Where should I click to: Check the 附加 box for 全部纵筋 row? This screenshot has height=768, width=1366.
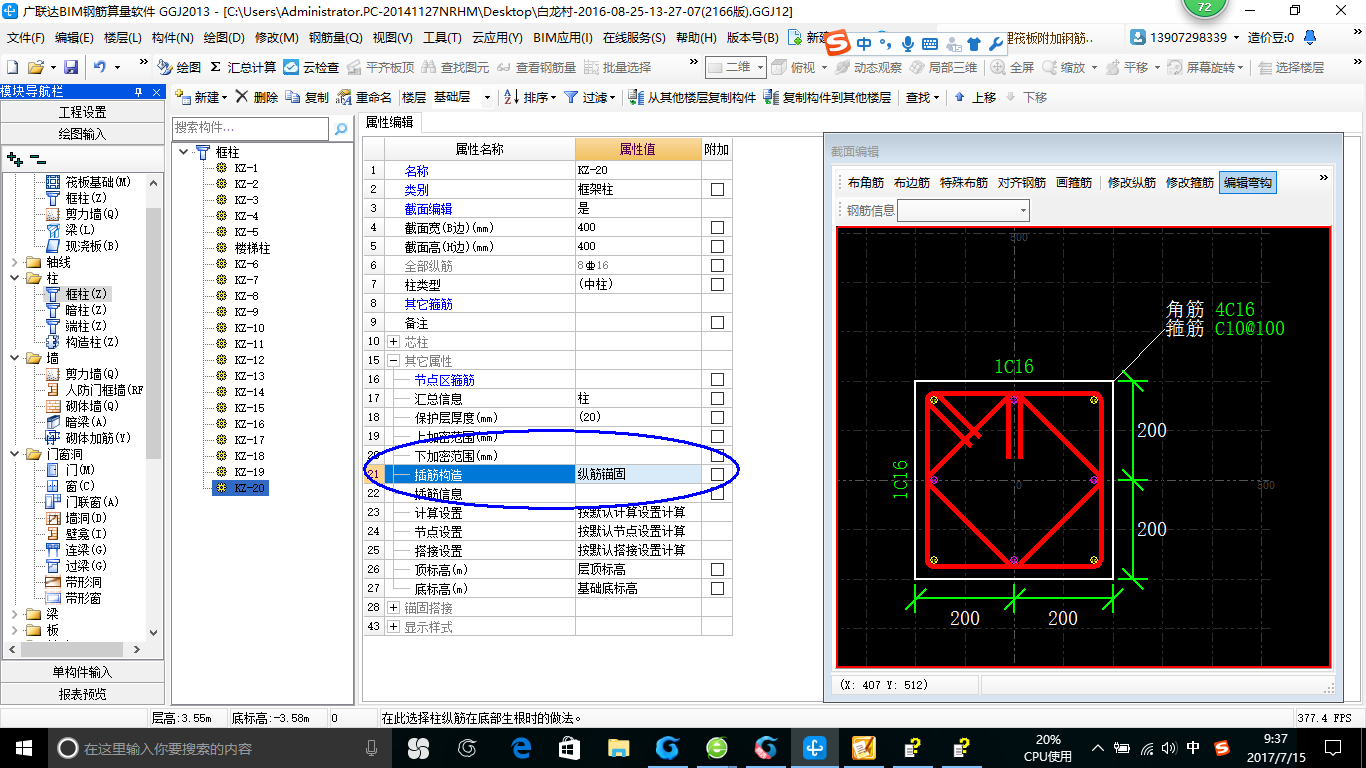coord(717,266)
